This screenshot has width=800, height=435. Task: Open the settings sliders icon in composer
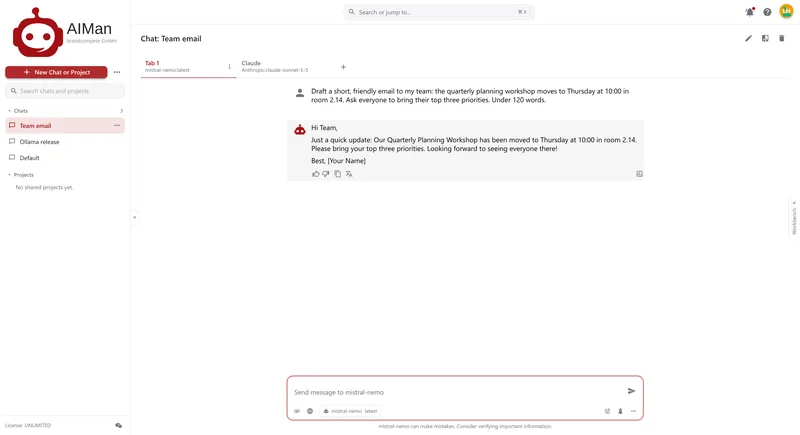tap(607, 411)
